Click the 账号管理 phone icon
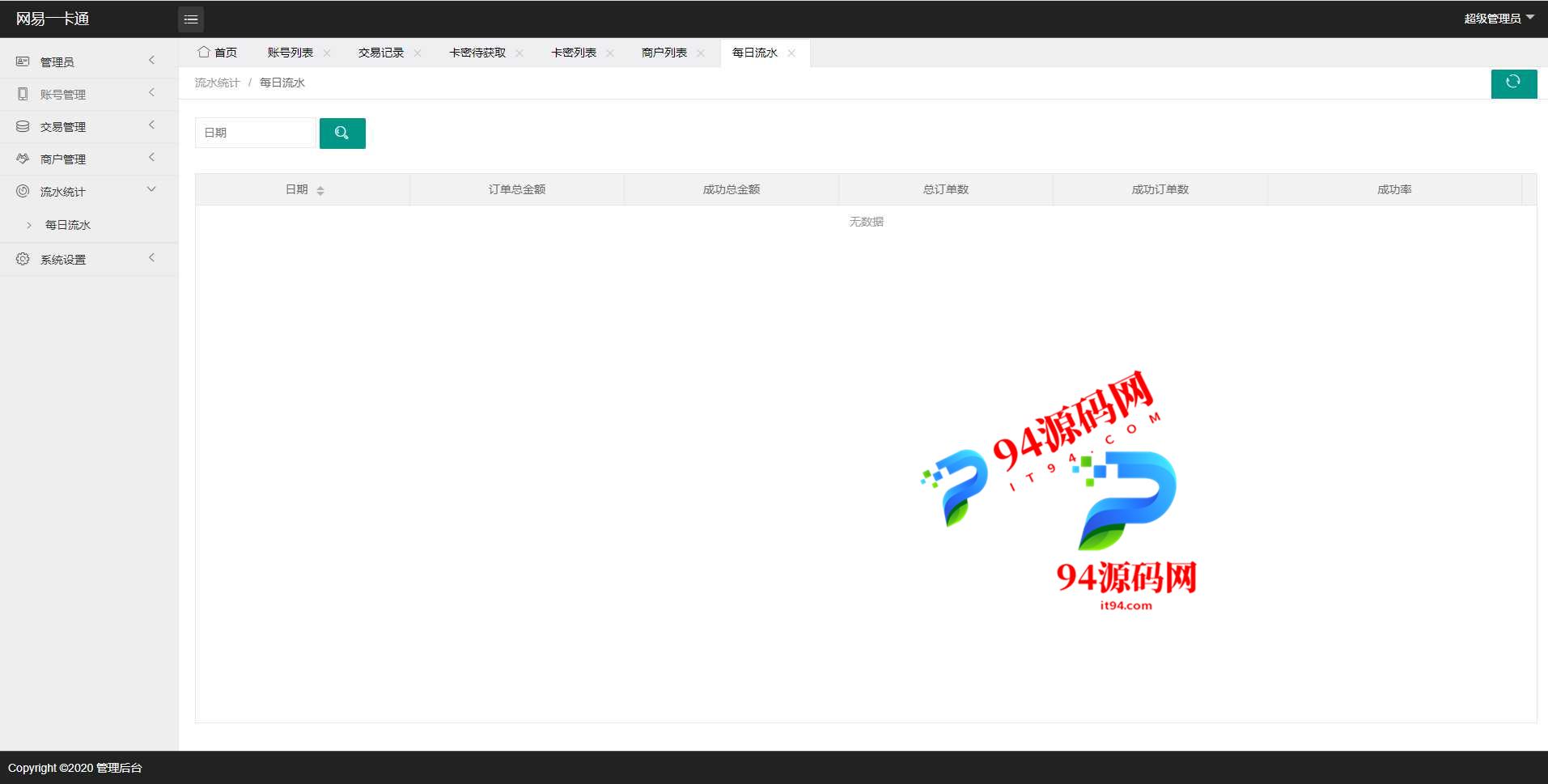Screen dimensions: 1548x784 tap(23, 94)
